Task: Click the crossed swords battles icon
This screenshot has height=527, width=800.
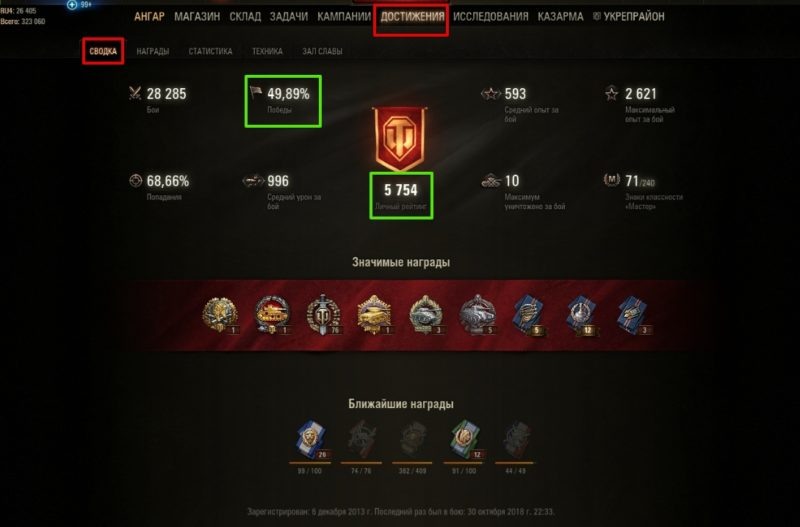Action: 135,93
